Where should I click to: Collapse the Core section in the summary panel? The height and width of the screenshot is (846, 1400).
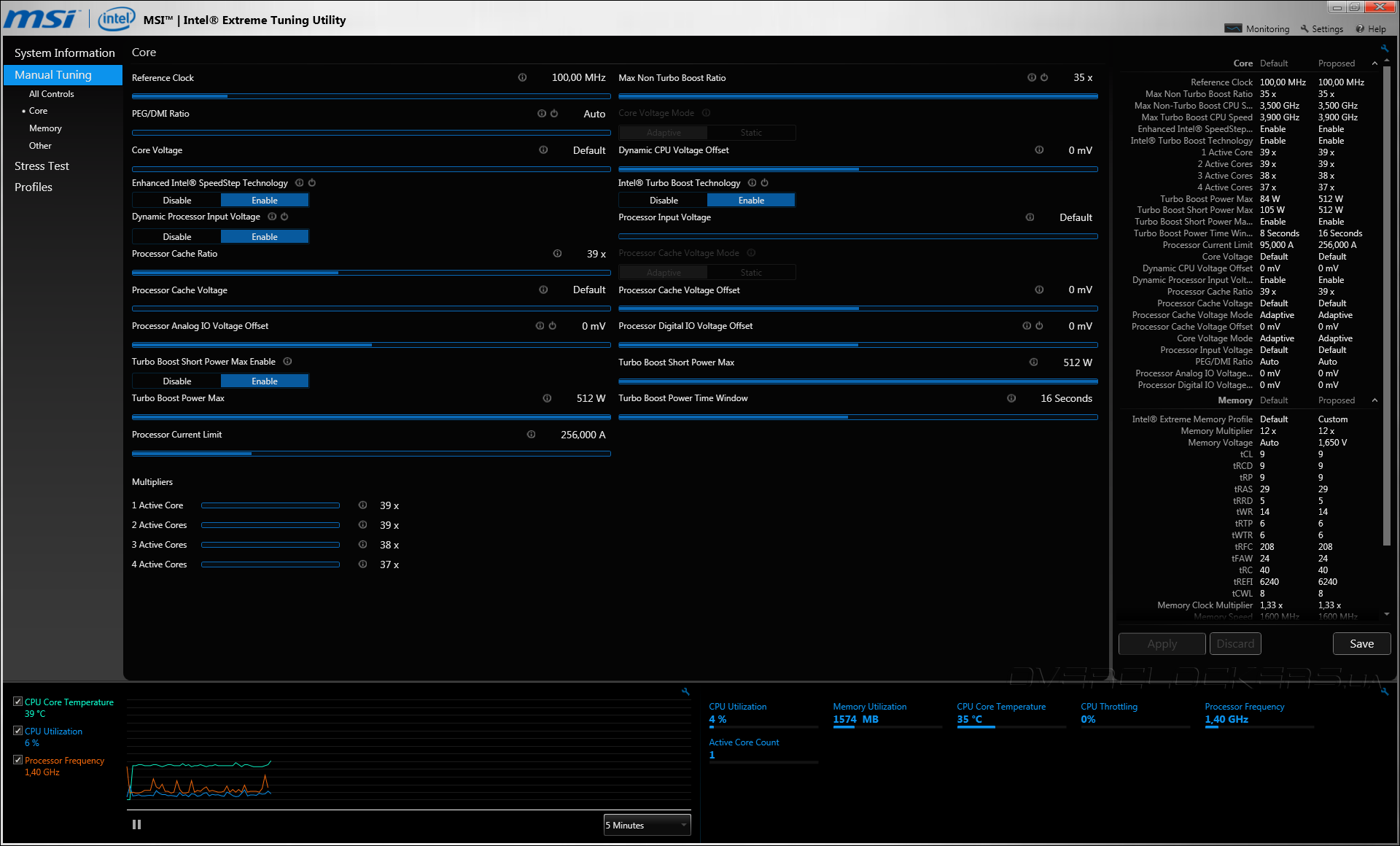(1374, 63)
